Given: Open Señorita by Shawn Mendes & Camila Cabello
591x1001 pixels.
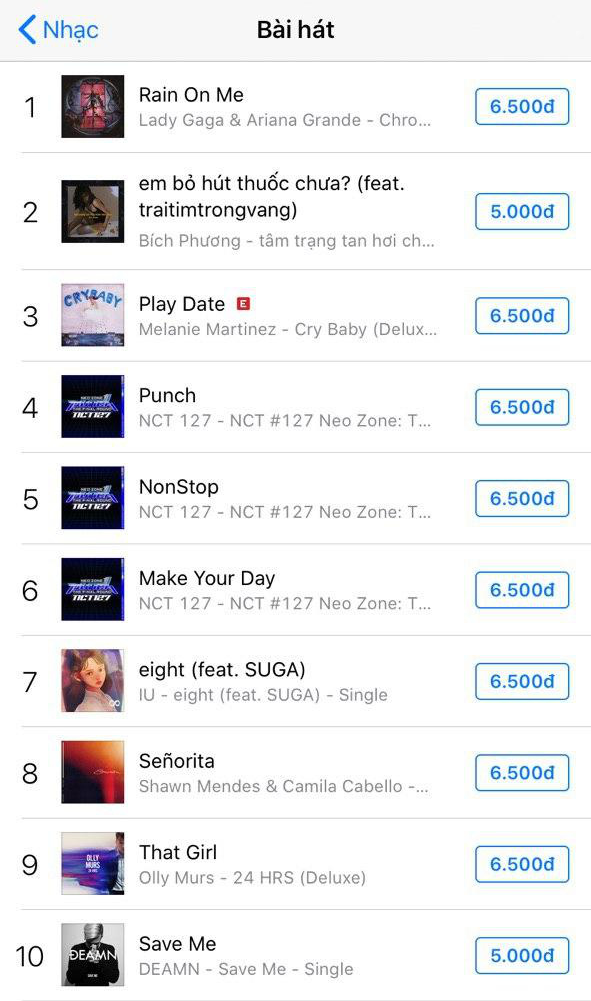Looking at the screenshot, I should click(x=296, y=772).
